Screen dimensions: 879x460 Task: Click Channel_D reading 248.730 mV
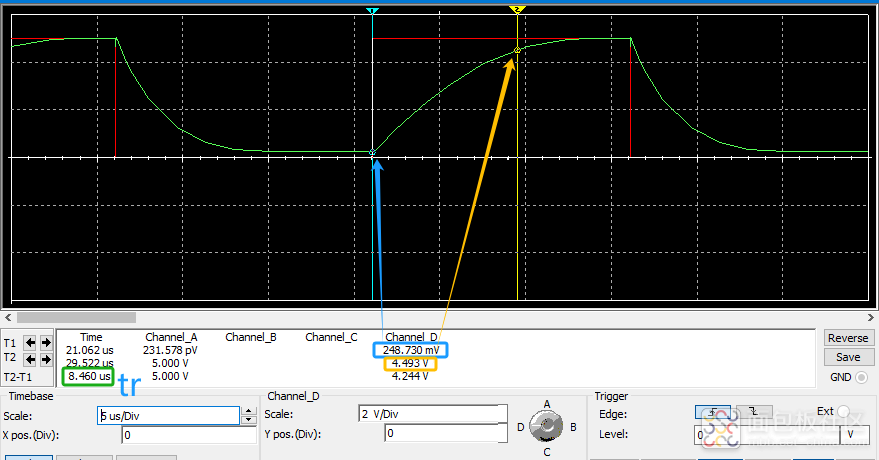tap(411, 350)
